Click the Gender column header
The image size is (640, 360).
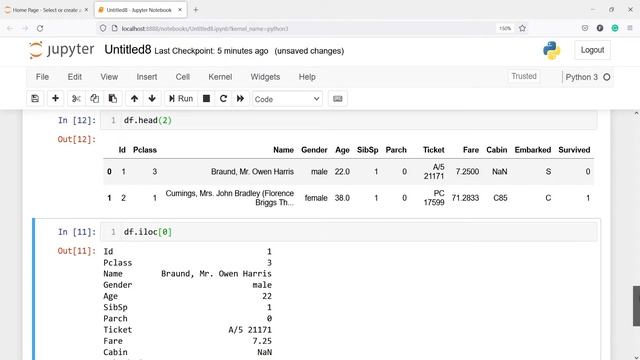pyautogui.click(x=314, y=150)
